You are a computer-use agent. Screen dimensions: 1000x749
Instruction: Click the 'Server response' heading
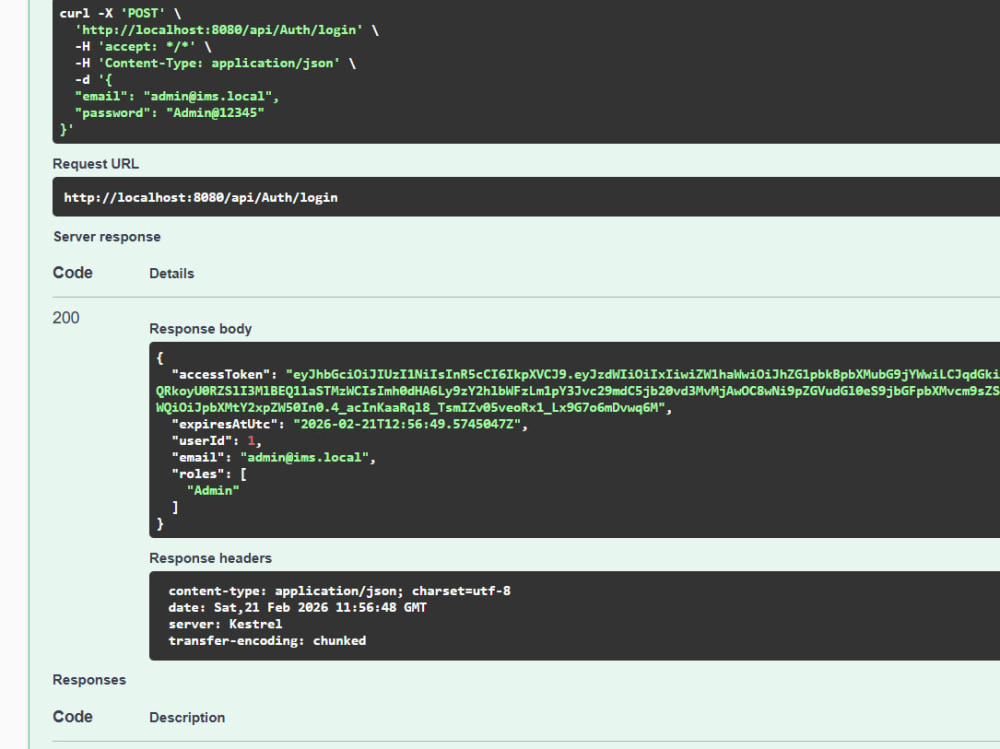(x=107, y=237)
